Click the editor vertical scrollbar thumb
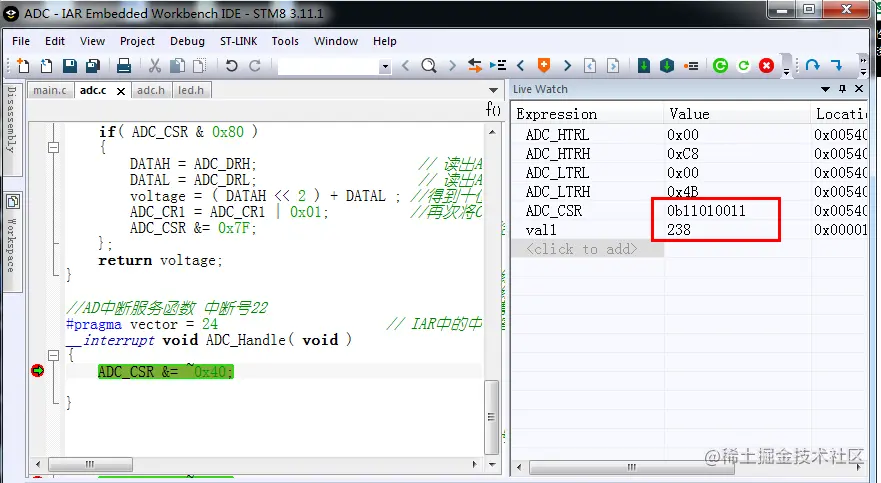 tap(492, 417)
